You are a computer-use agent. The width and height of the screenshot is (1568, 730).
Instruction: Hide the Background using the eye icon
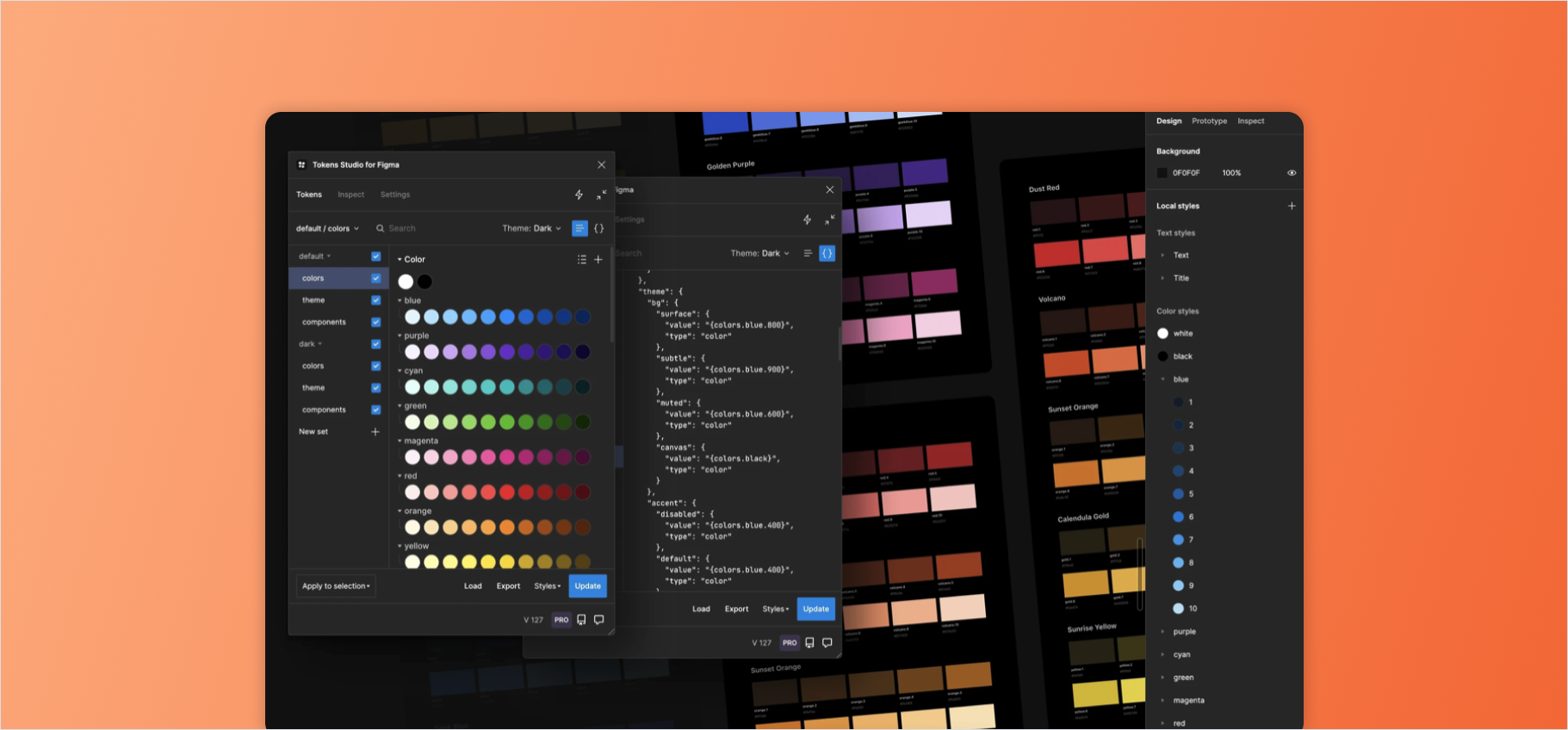click(1291, 173)
